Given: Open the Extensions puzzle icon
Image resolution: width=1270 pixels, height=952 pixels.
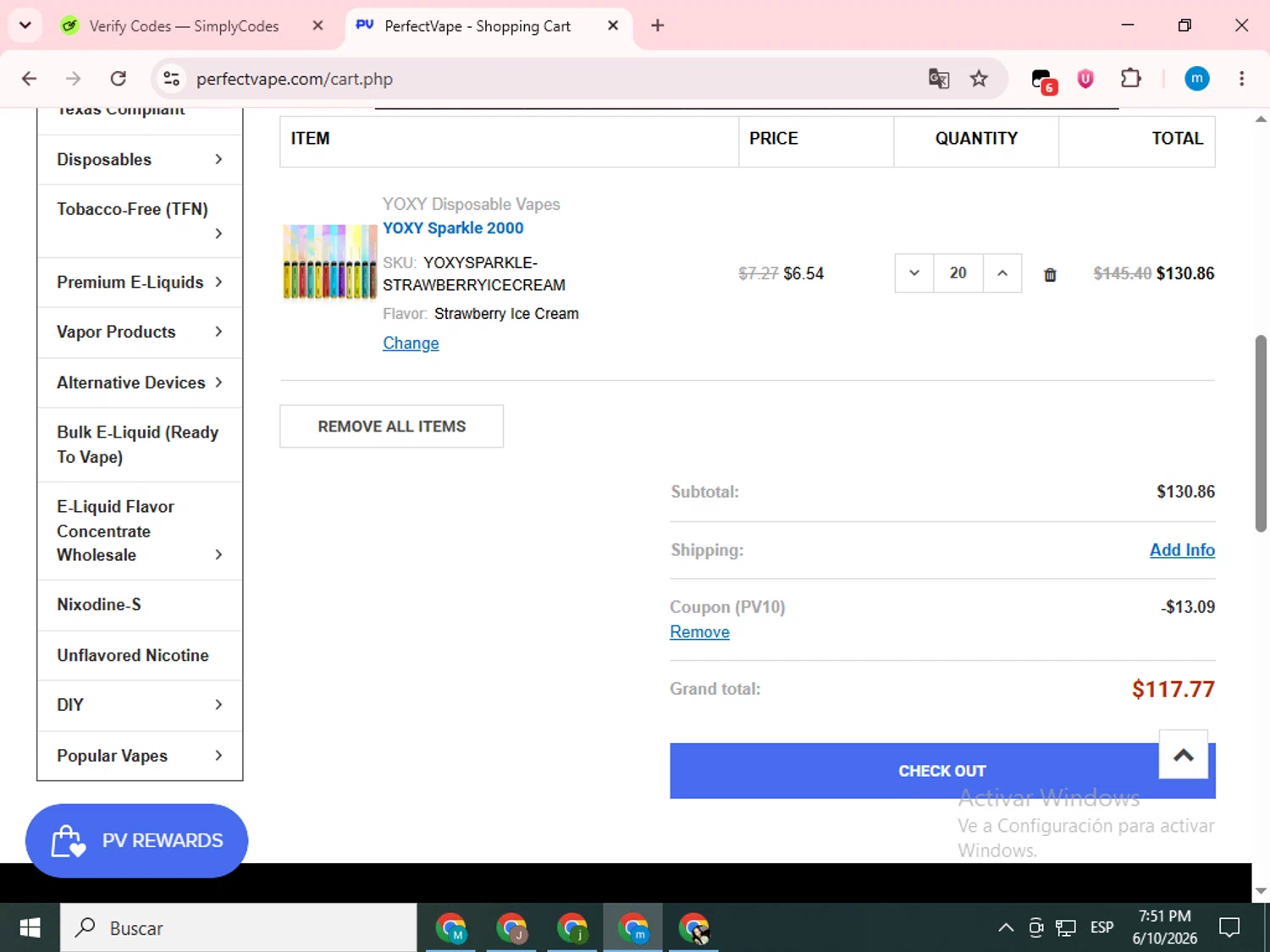Looking at the screenshot, I should (x=1130, y=79).
